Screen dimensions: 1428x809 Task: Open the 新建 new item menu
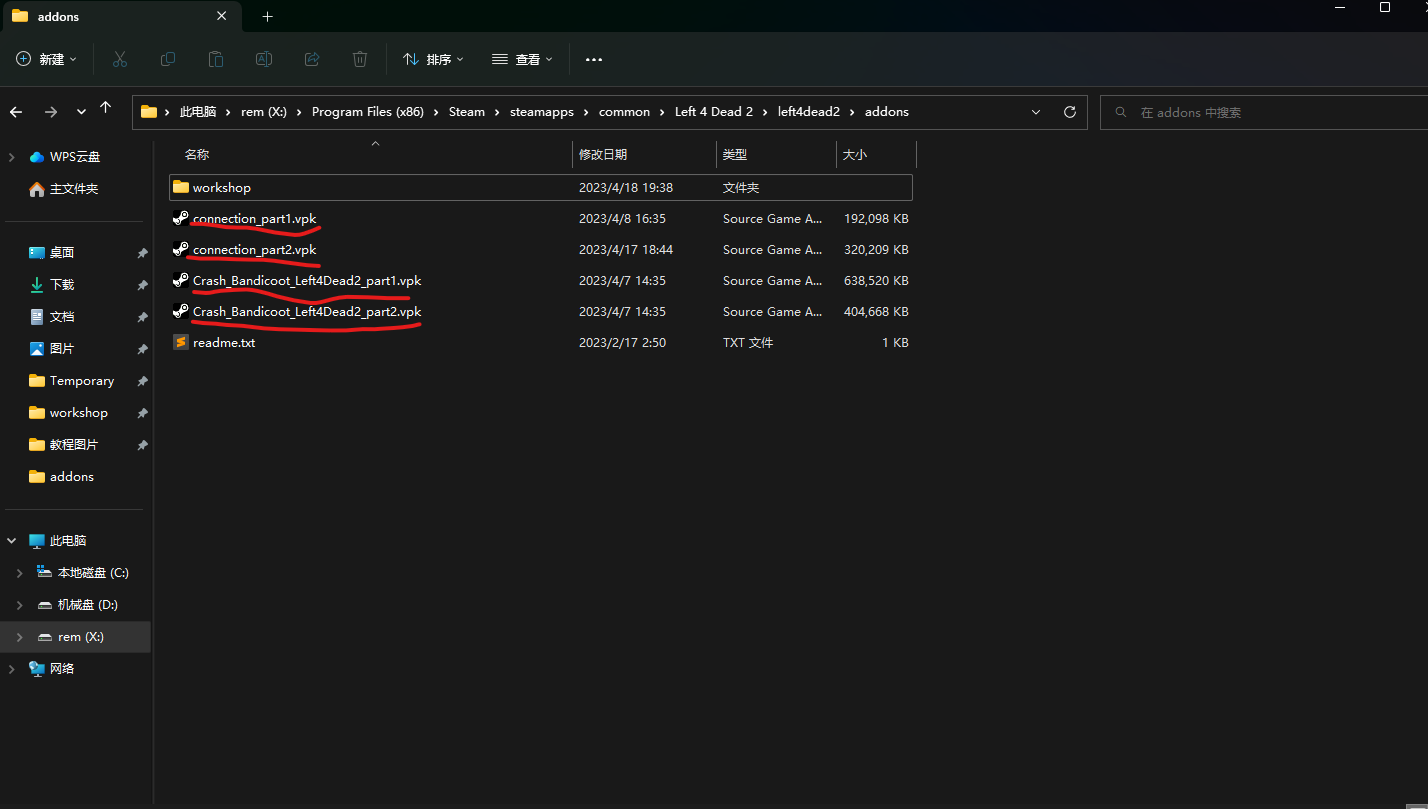pos(46,60)
